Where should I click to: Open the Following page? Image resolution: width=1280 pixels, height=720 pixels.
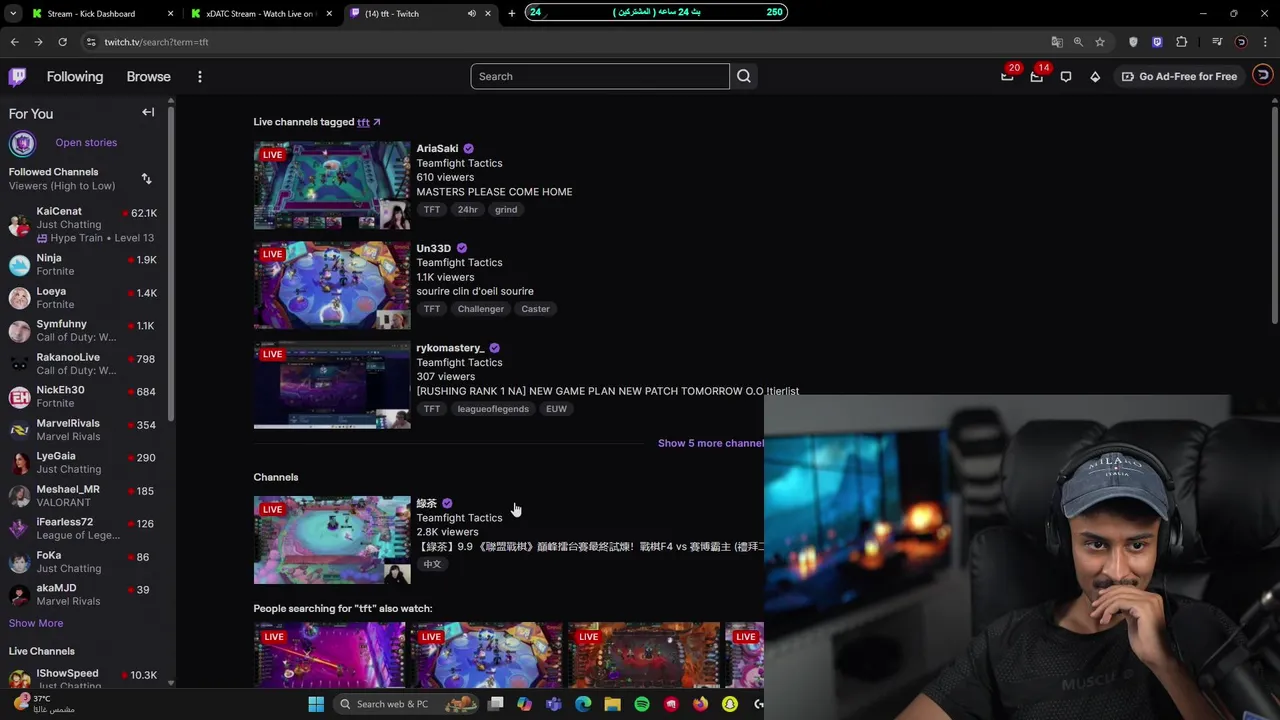75,77
